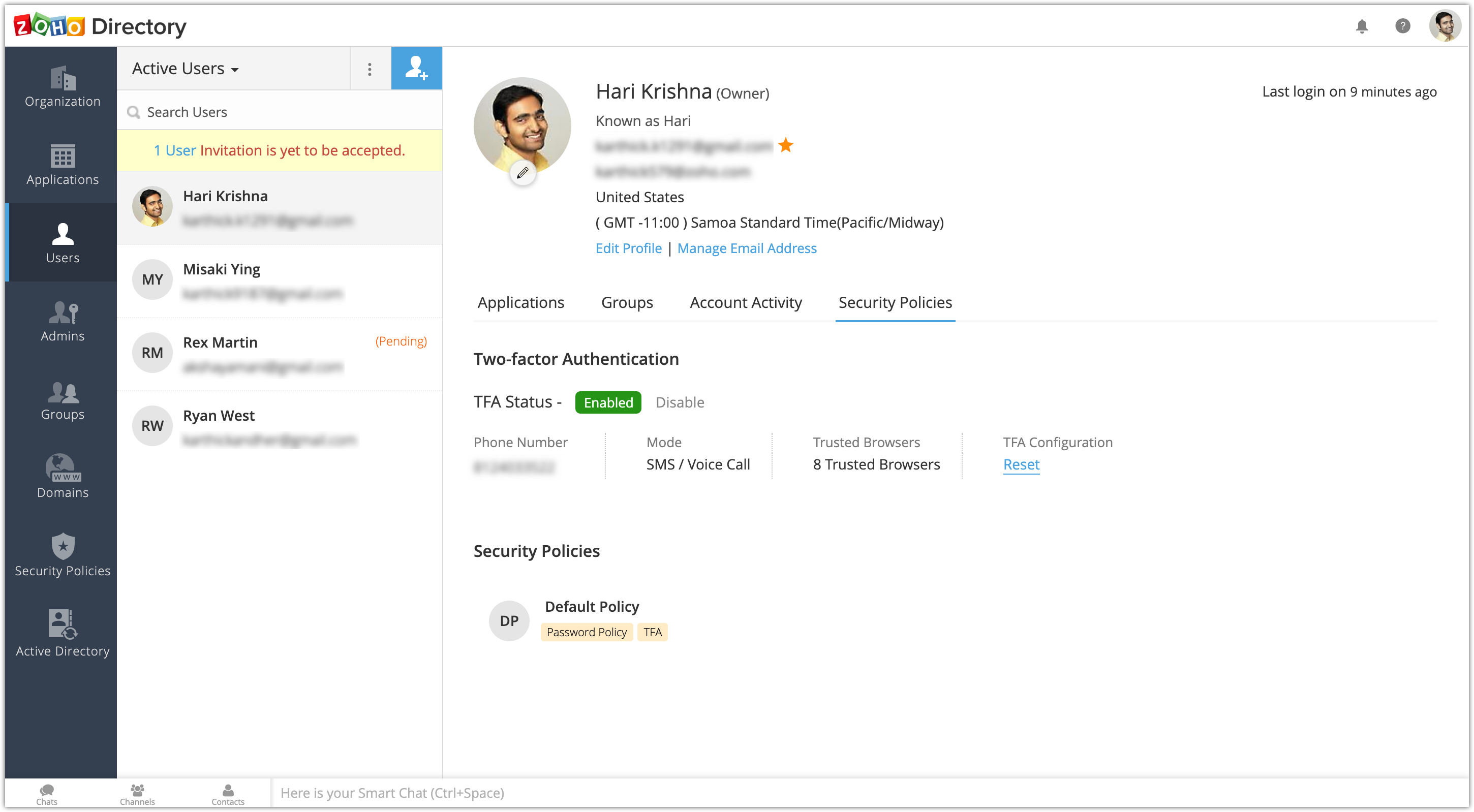Image resolution: width=1474 pixels, height=812 pixels.
Task: Click the add user icon button
Action: [416, 68]
